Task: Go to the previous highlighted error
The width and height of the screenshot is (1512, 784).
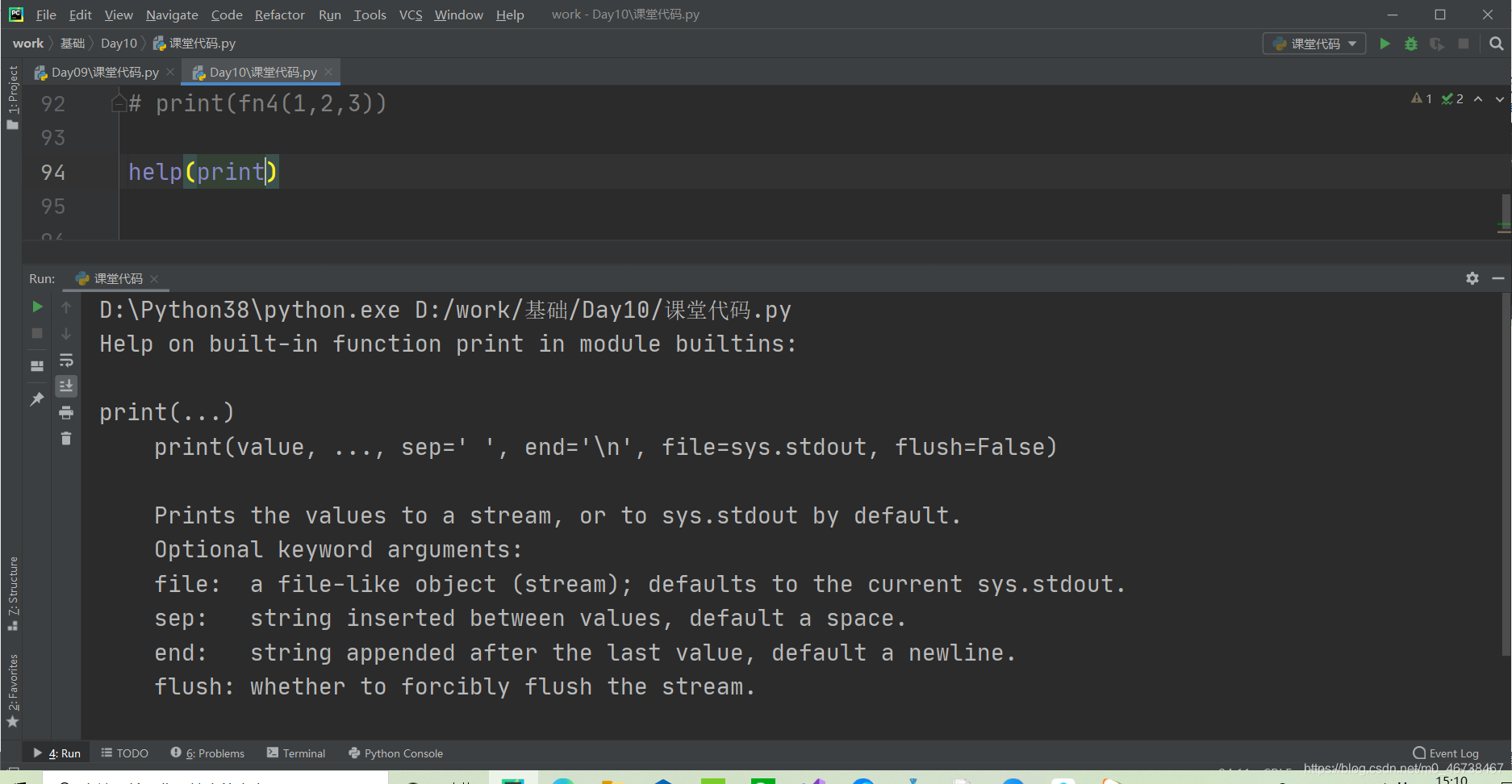Action: click(x=1478, y=98)
